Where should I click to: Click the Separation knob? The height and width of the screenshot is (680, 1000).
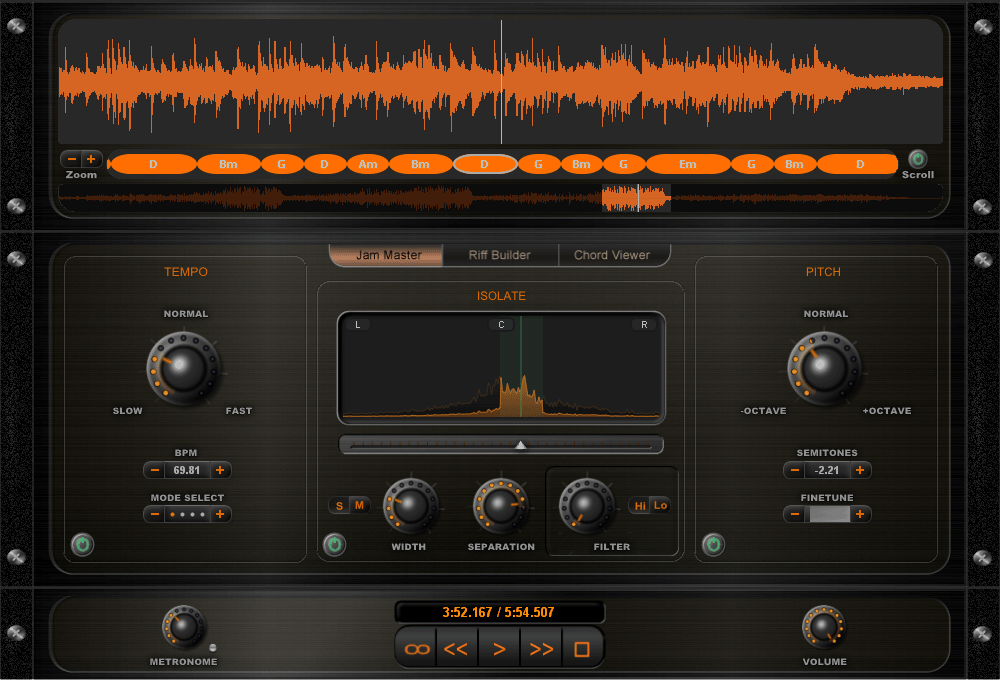(501, 506)
